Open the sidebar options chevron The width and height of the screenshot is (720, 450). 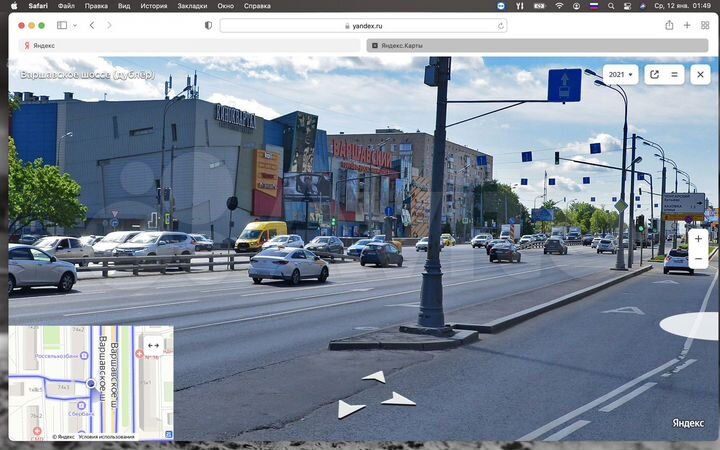click(75, 26)
